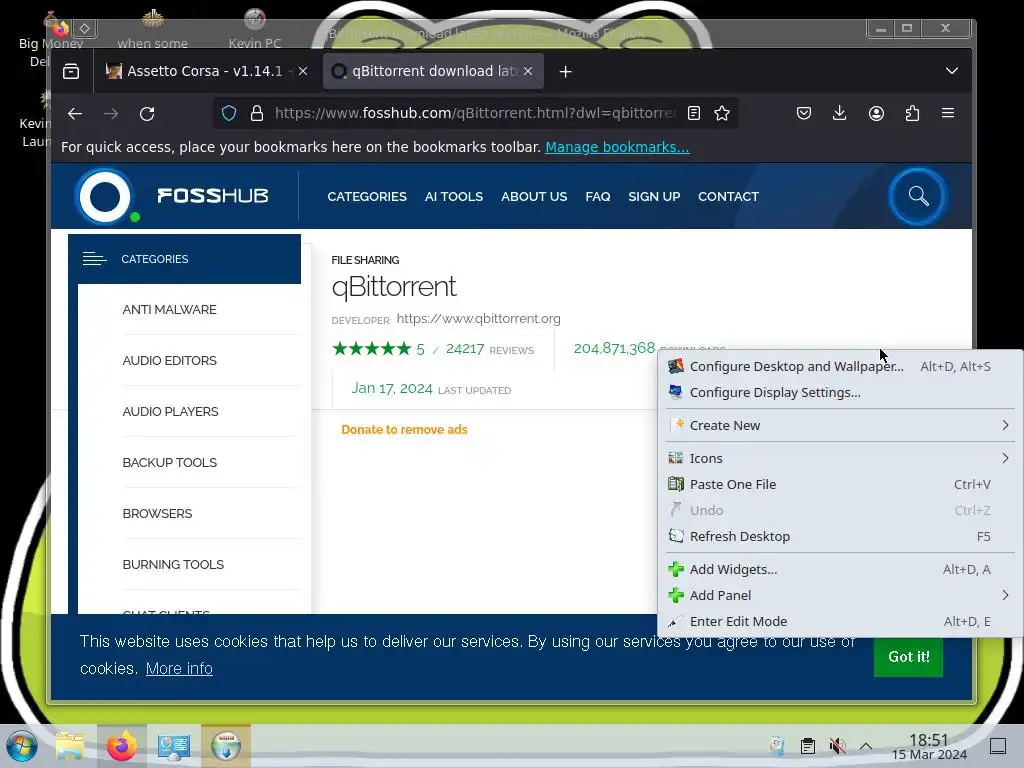Select Configure Desktop and Wallpaper
Image resolution: width=1024 pixels, height=768 pixels.
(839, 366)
